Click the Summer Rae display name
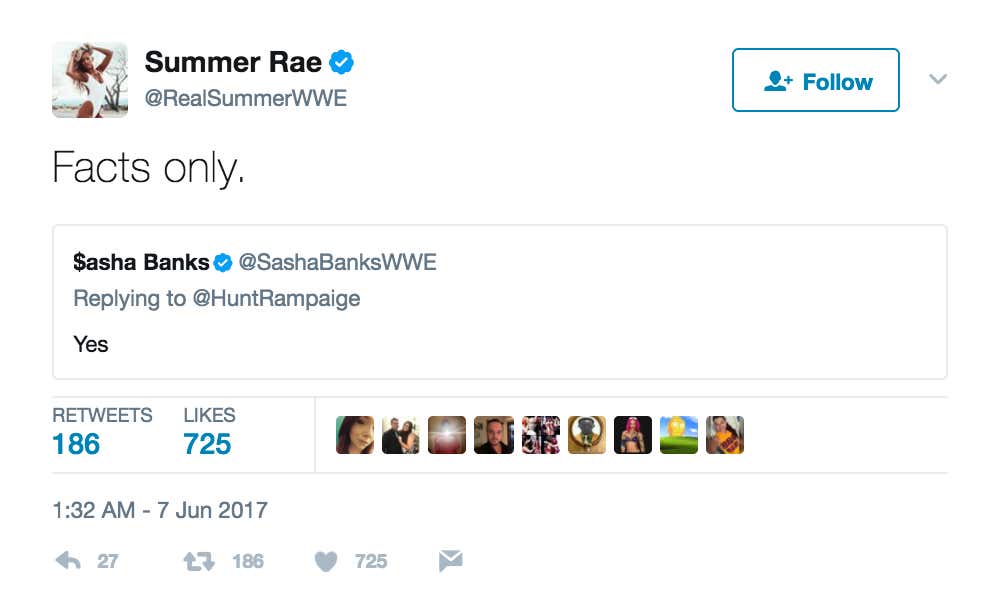Viewport: 996px width, 612px height. pos(233,63)
